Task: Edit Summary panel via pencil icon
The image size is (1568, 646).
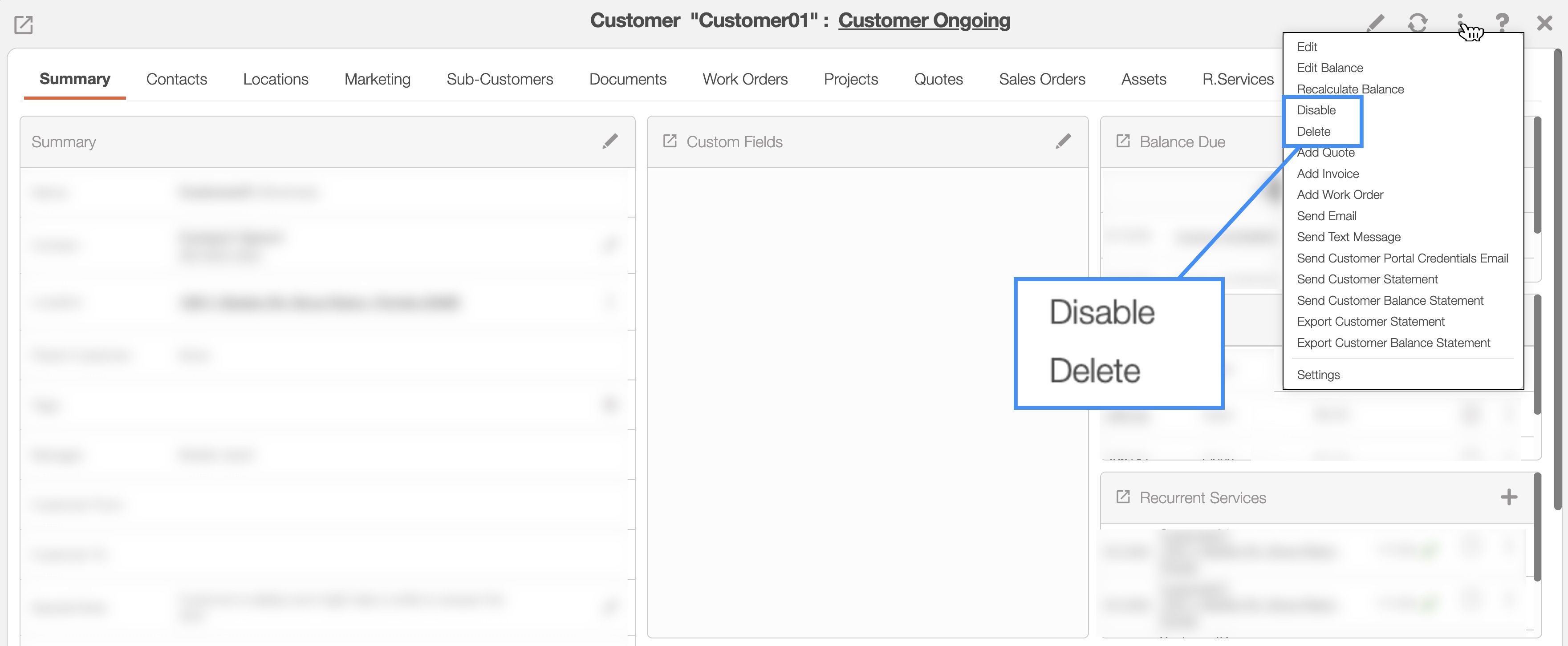Action: [x=610, y=141]
